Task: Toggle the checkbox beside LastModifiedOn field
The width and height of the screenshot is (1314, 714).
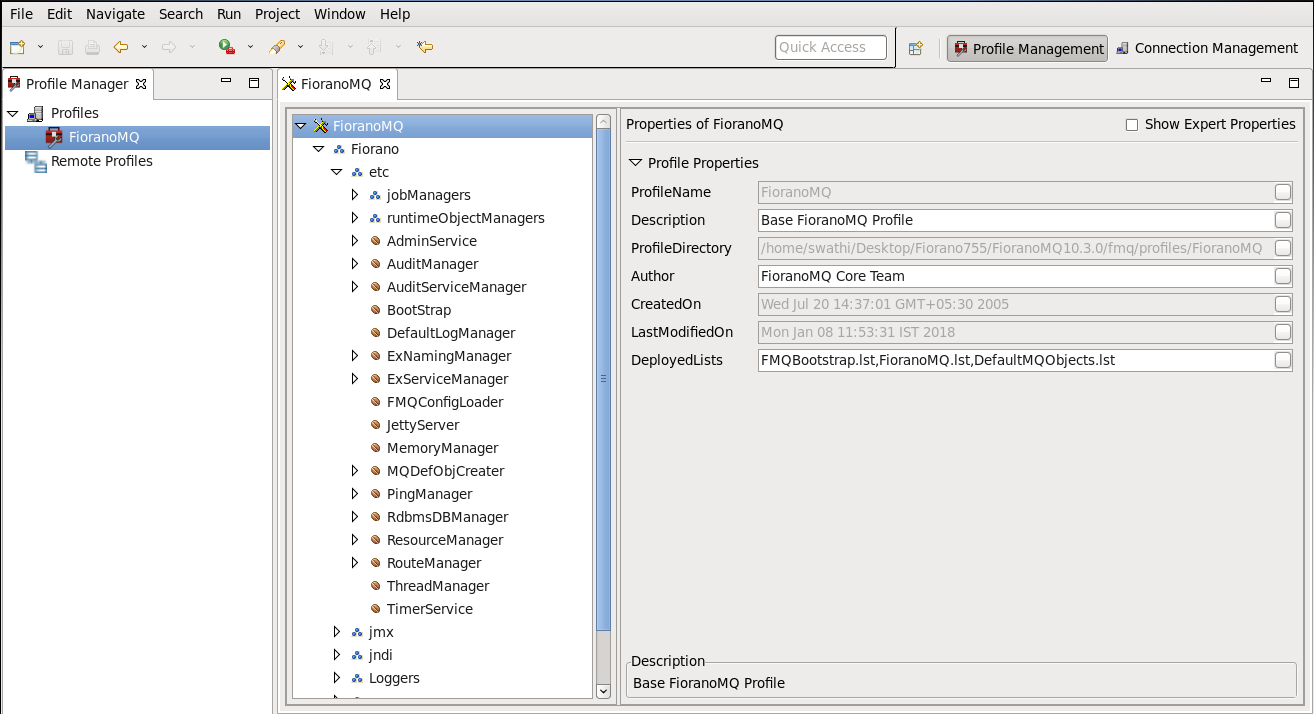Action: pyautogui.click(x=1282, y=332)
